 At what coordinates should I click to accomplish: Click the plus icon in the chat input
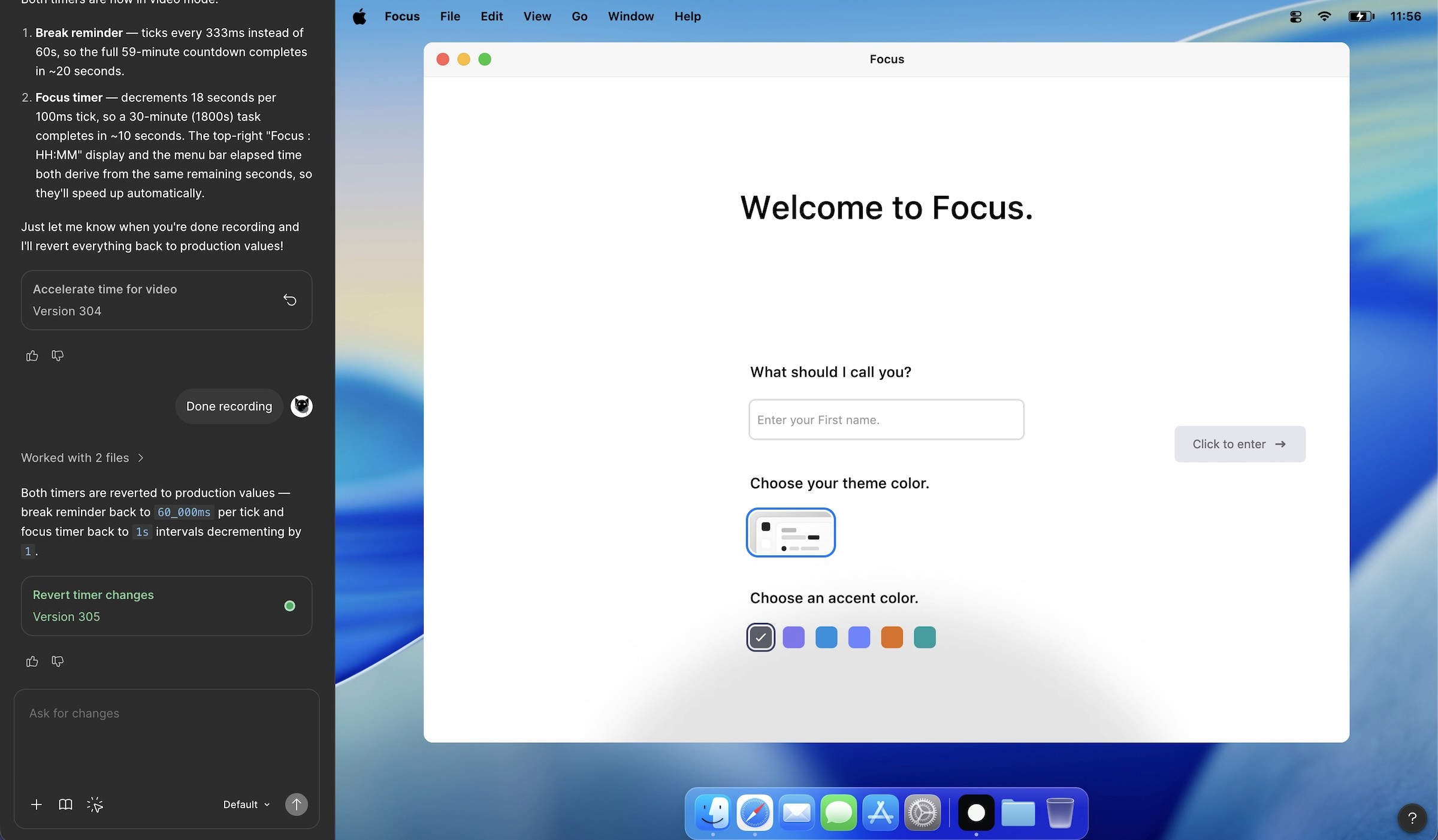tap(36, 805)
